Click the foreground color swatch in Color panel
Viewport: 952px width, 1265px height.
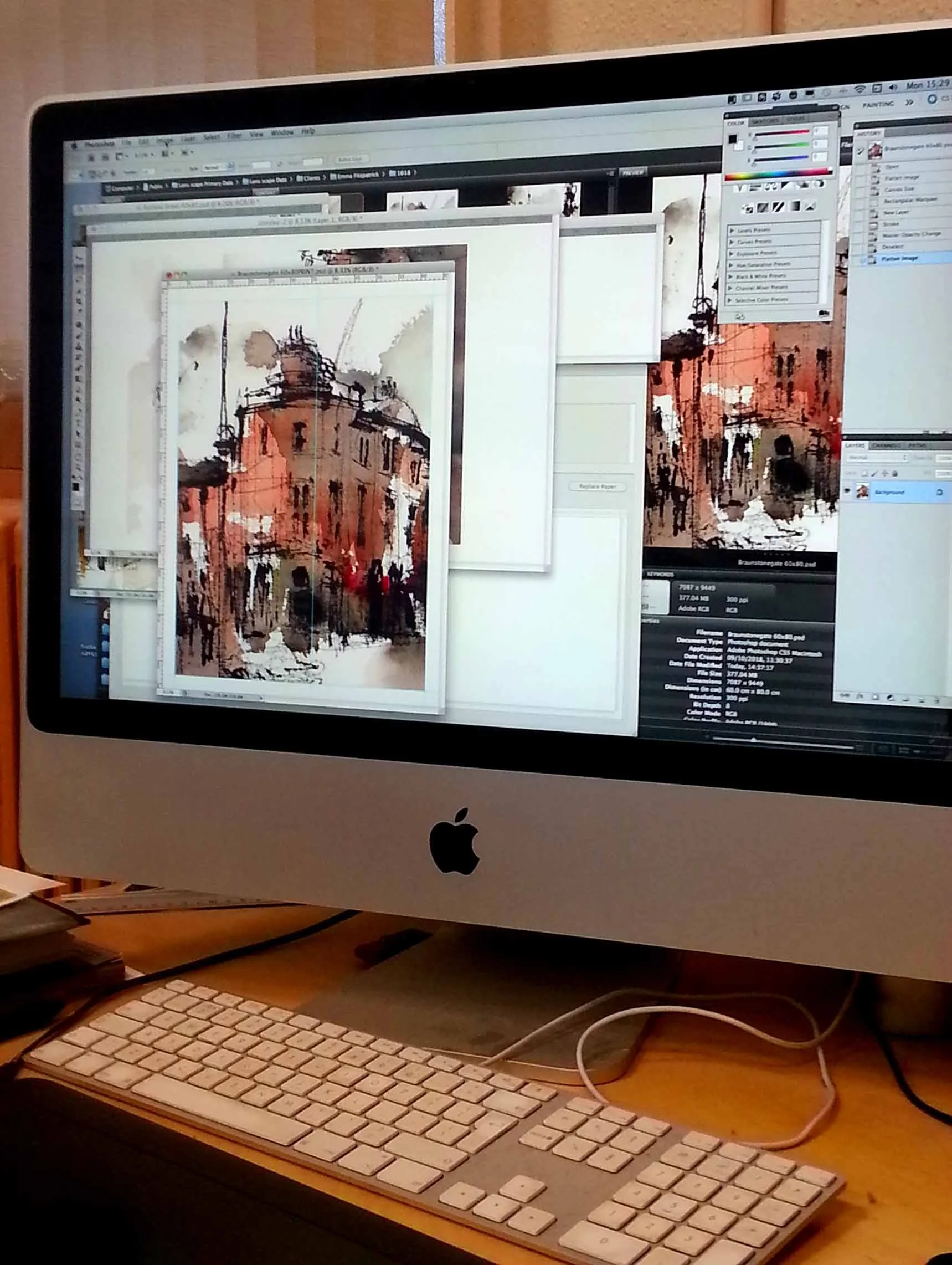(733, 139)
